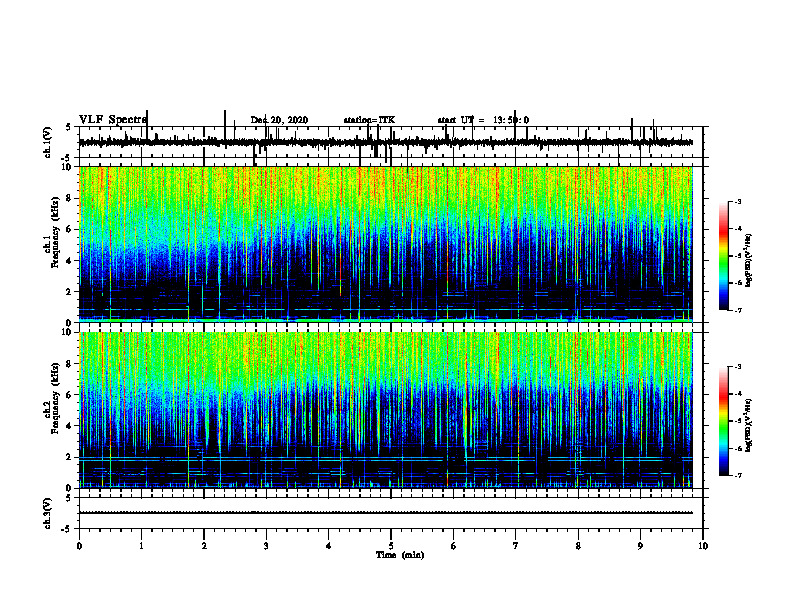Viewport: 792px width, 612px height.
Task: Click the "-3" label on ch.1 color bar
Action: 737,201
